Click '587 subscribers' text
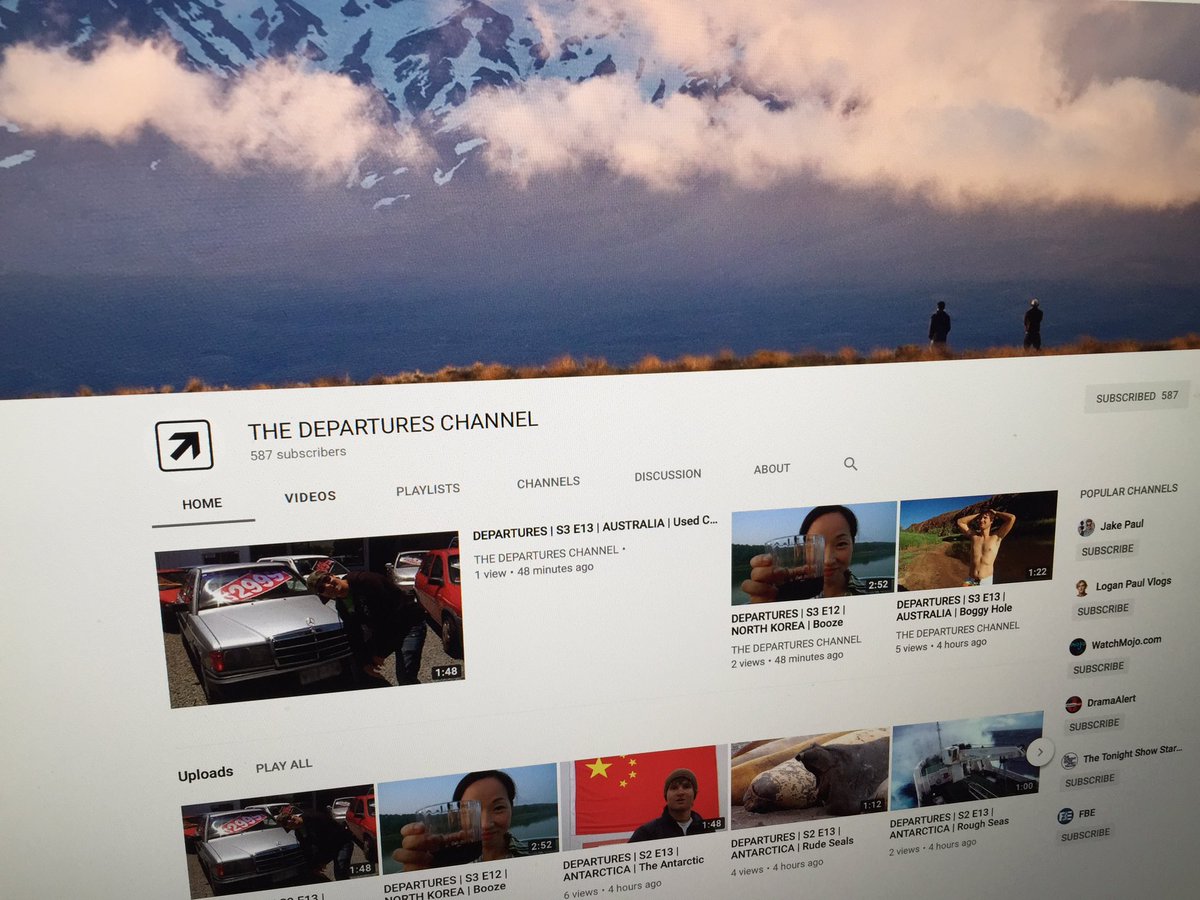Viewport: 1200px width, 900px height. click(x=298, y=453)
